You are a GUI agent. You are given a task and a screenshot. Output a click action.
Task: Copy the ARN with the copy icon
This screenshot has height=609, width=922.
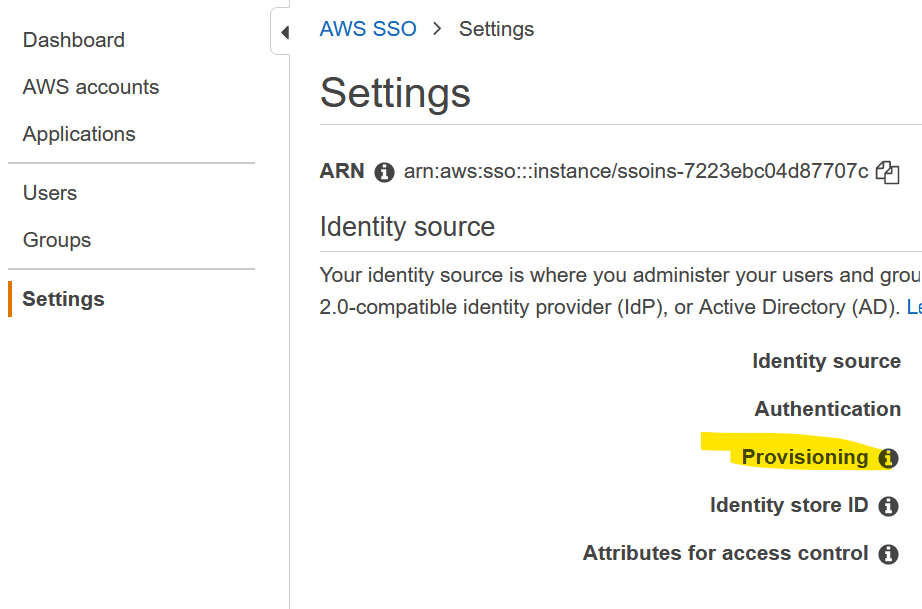point(887,172)
